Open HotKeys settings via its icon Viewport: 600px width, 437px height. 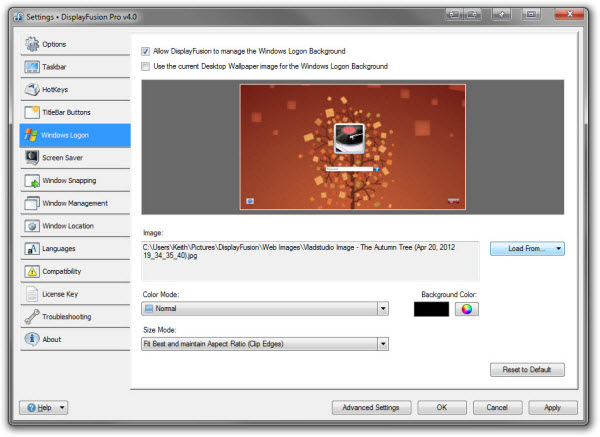32,89
